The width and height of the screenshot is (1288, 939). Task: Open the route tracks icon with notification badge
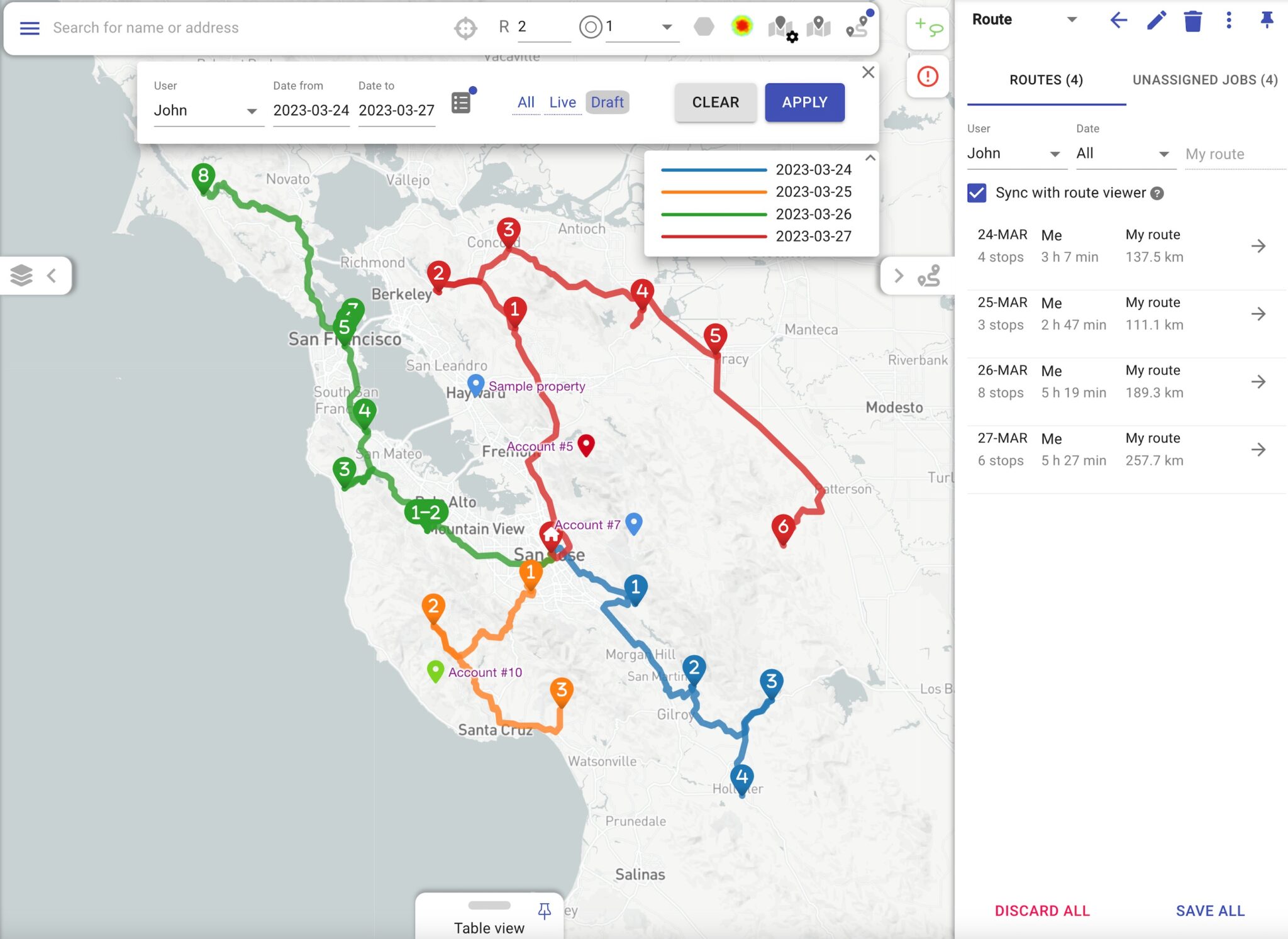coord(858,28)
